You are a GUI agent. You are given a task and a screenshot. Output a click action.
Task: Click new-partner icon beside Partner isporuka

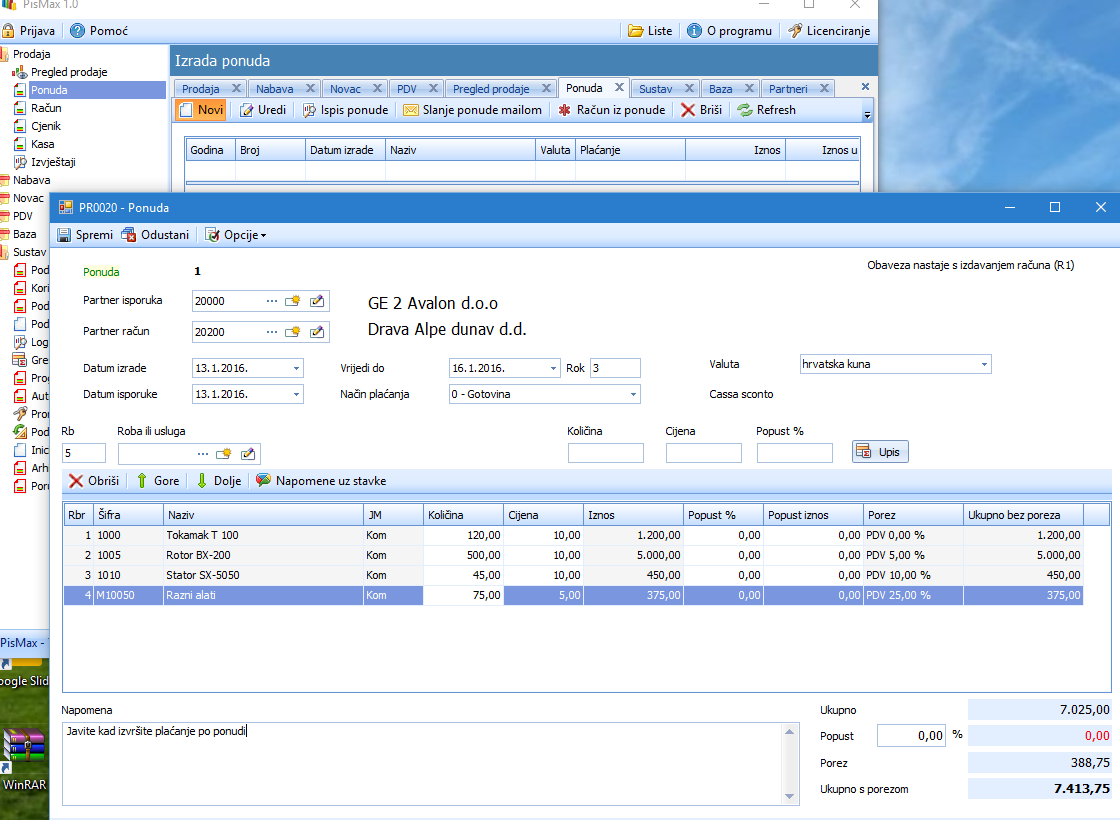(x=293, y=301)
